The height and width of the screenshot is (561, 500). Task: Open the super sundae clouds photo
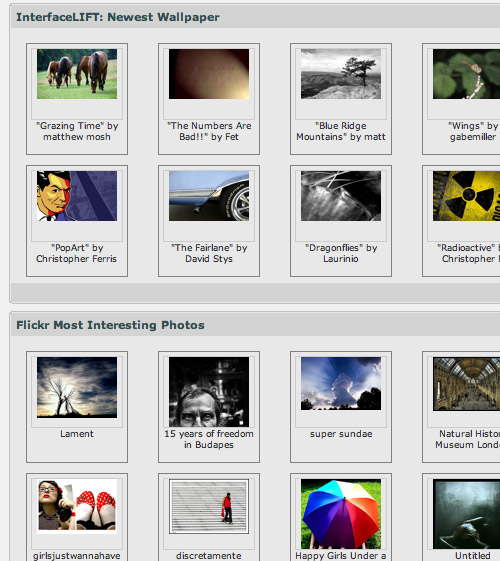point(341,384)
